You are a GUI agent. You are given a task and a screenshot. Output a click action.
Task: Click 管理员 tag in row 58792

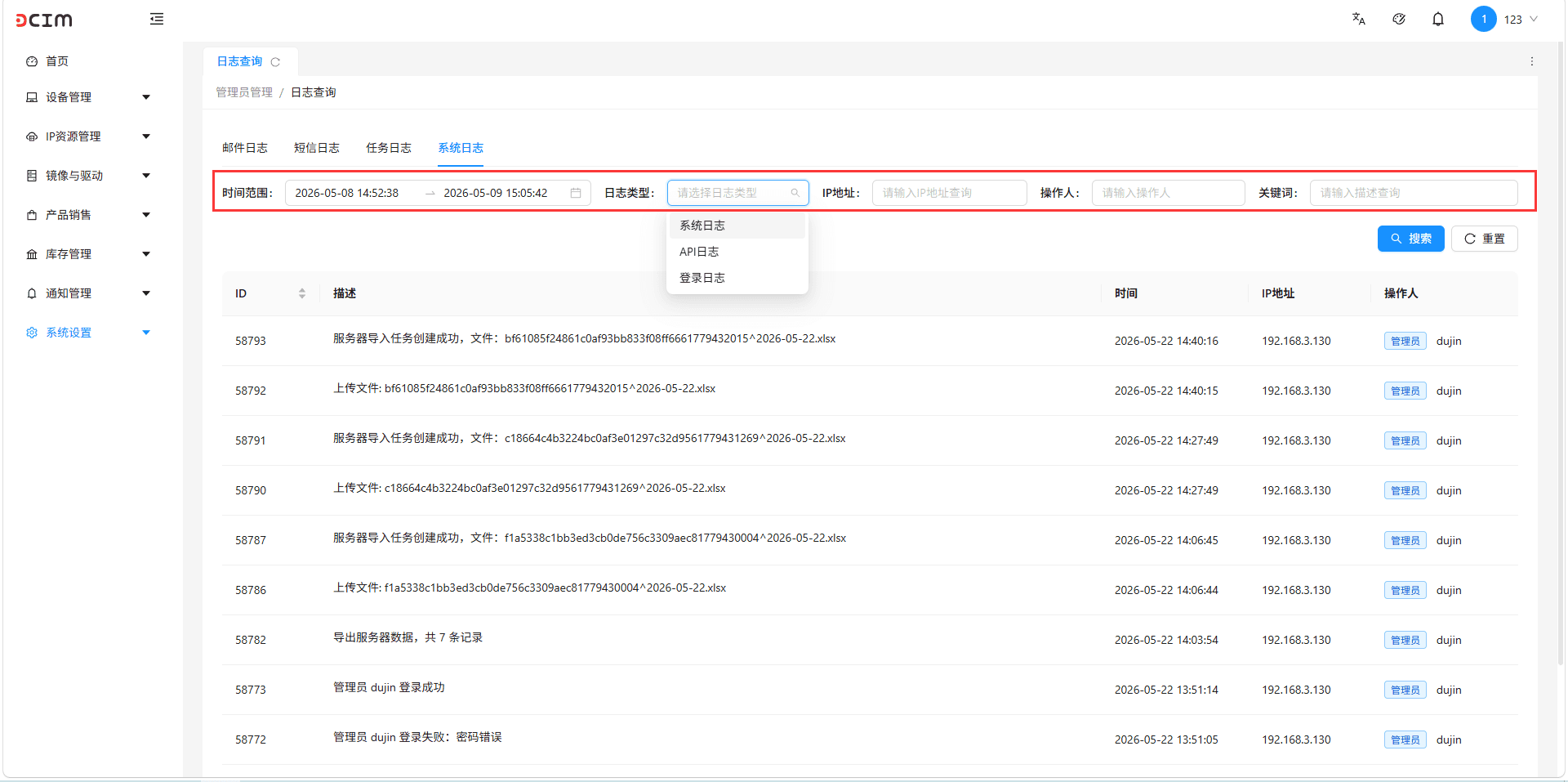click(1405, 391)
